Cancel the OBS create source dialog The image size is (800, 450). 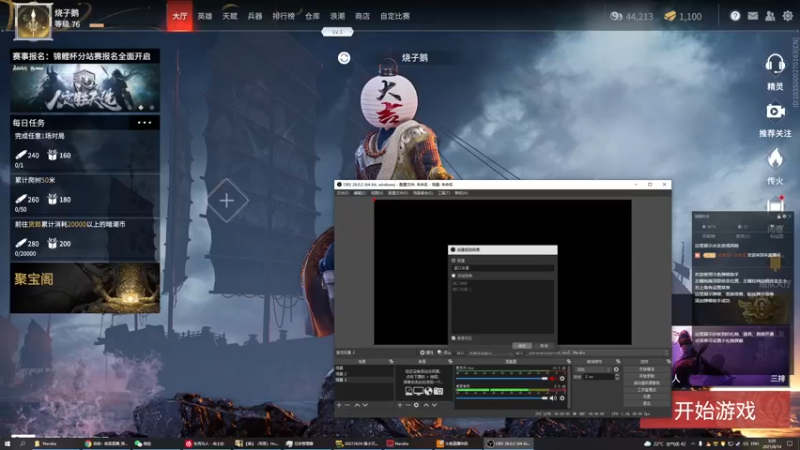544,345
